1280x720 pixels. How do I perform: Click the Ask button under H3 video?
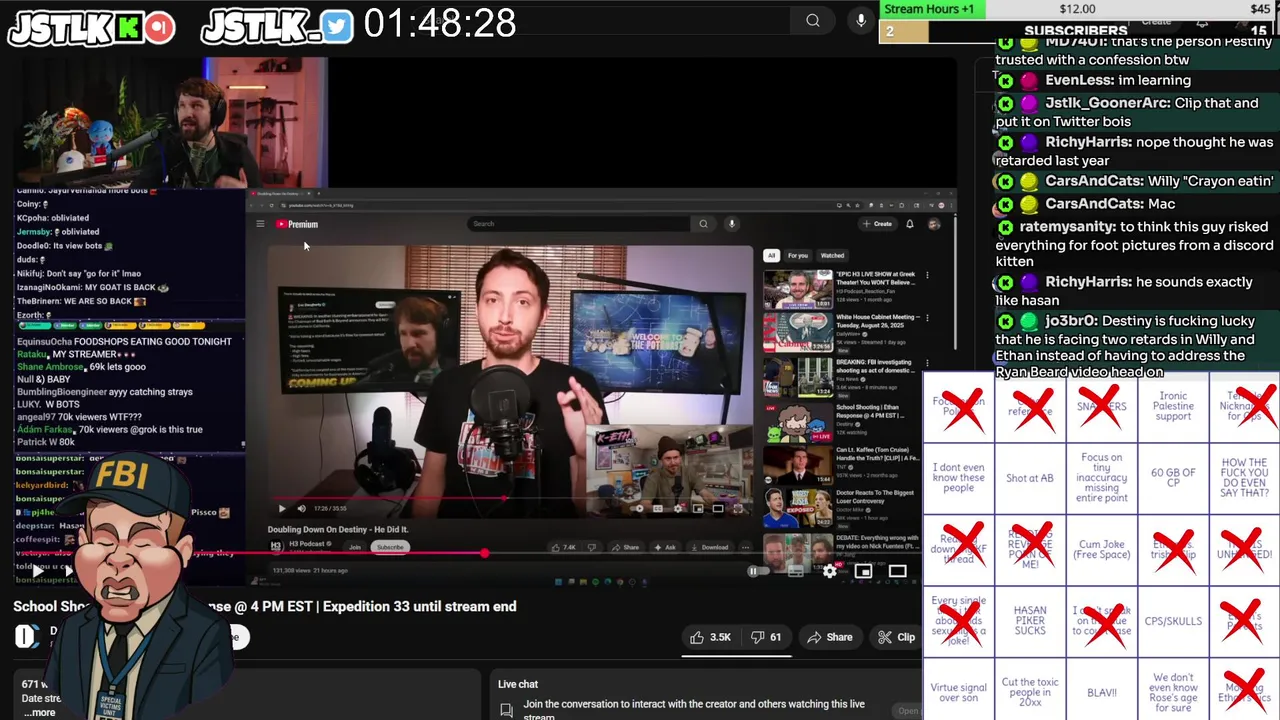666,547
